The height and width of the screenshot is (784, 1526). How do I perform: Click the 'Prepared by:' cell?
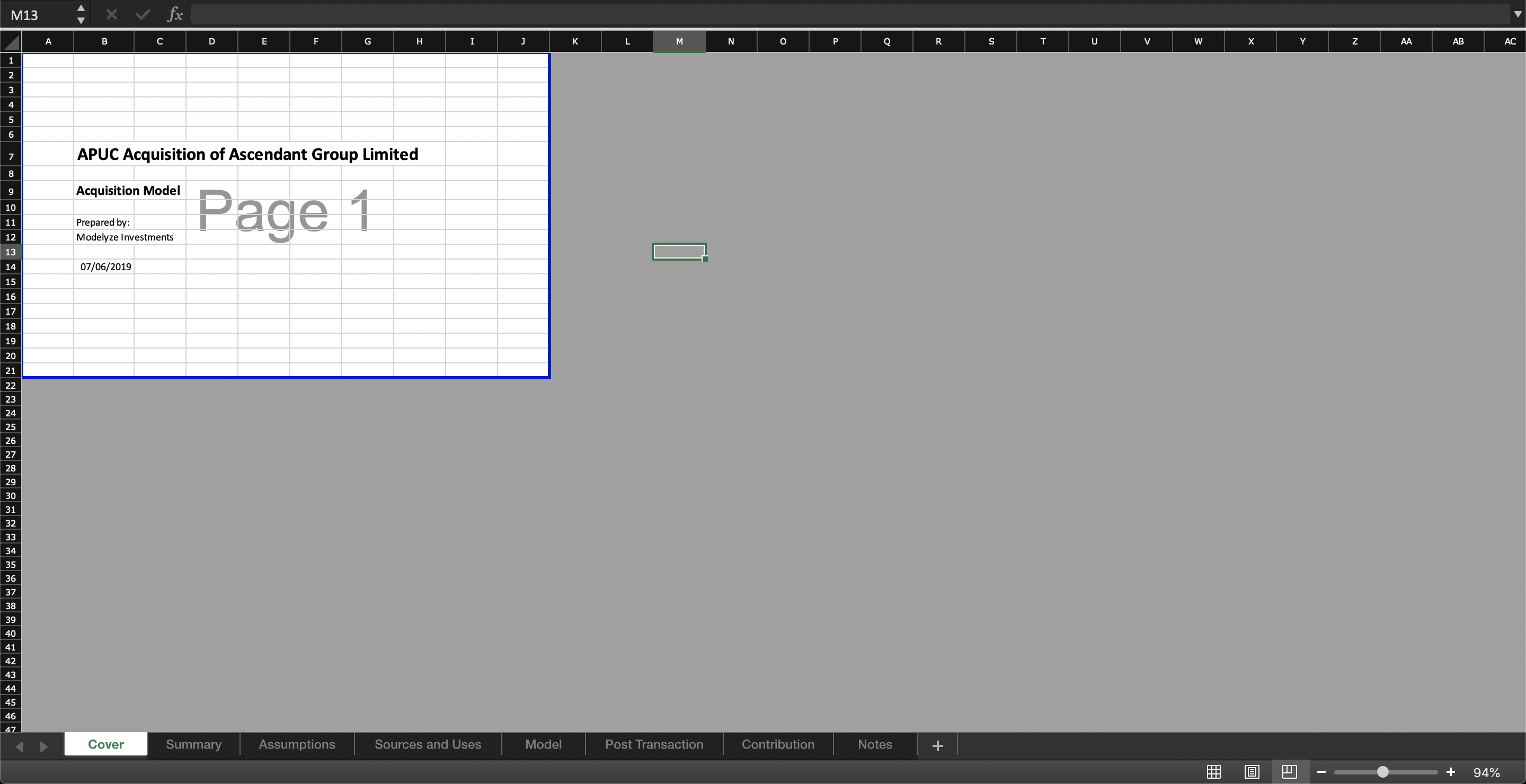pos(103,222)
